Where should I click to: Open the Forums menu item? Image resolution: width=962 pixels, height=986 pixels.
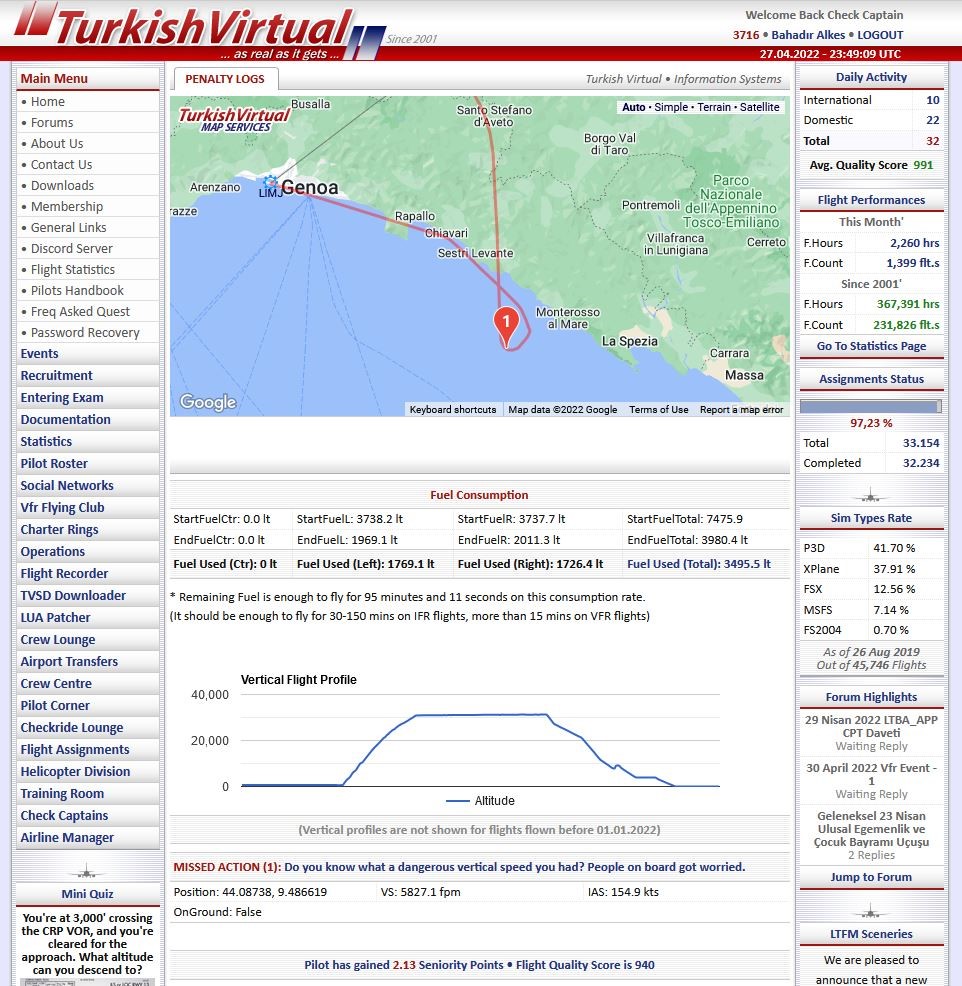click(52, 123)
